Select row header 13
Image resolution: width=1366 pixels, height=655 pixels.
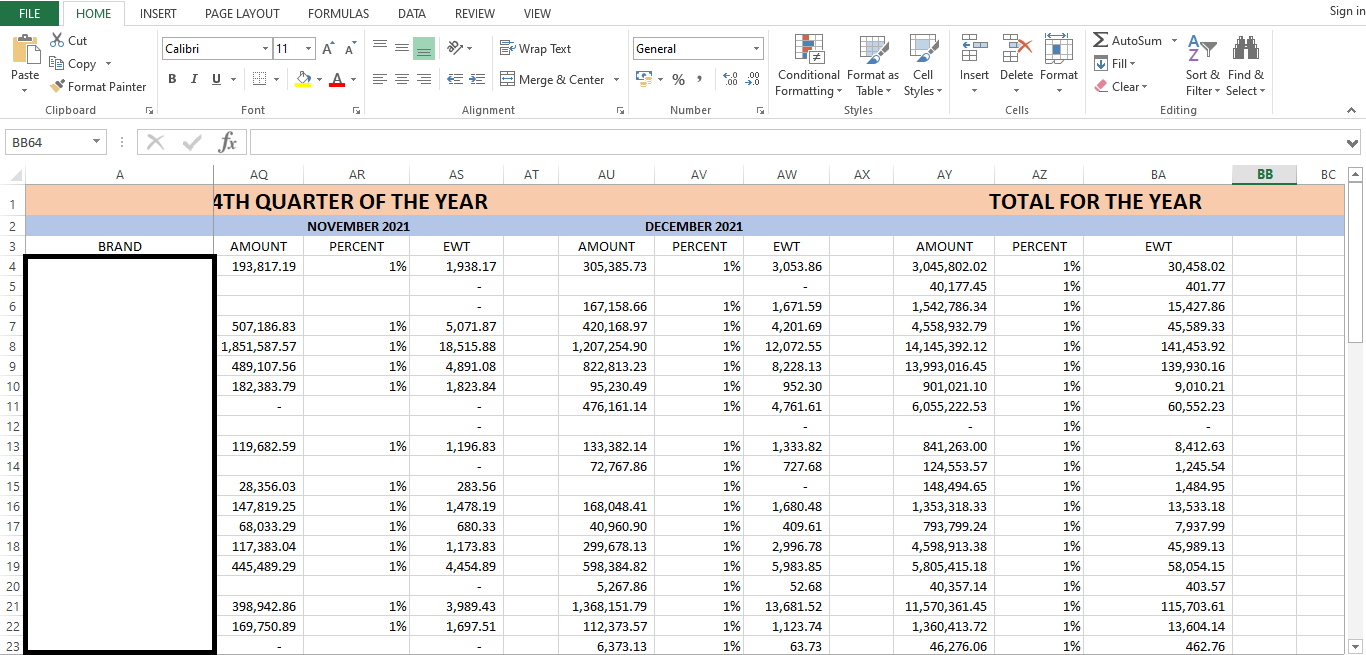[x=12, y=446]
